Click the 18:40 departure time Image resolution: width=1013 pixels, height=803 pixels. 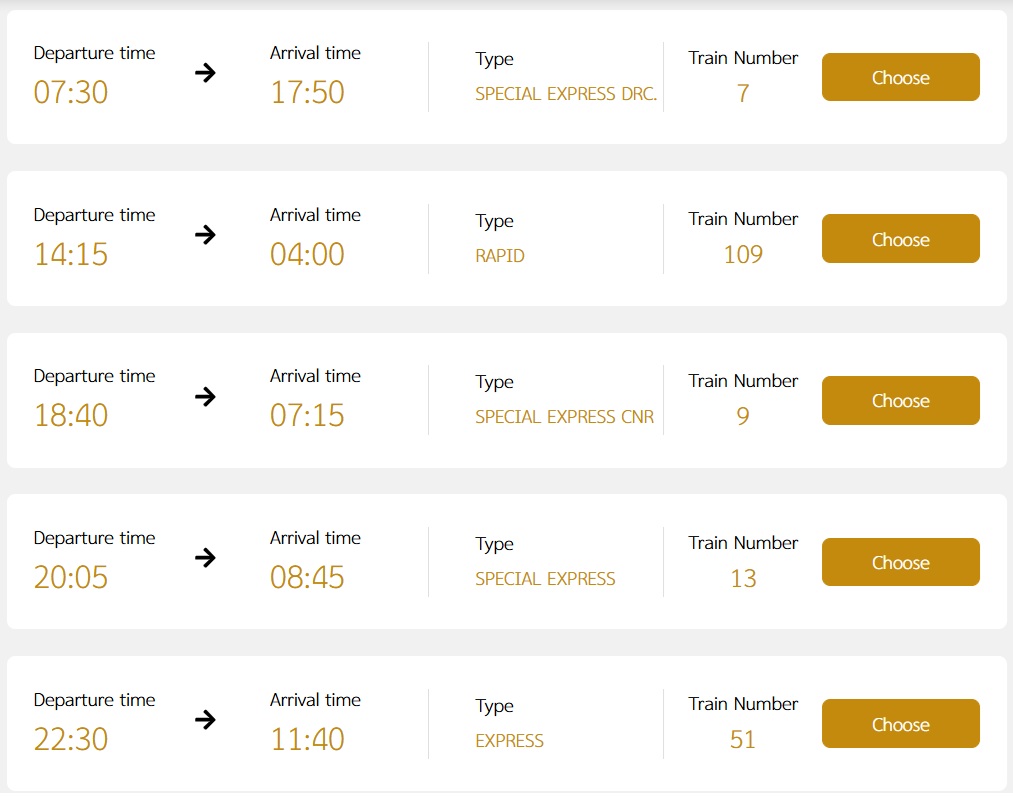coord(71,415)
